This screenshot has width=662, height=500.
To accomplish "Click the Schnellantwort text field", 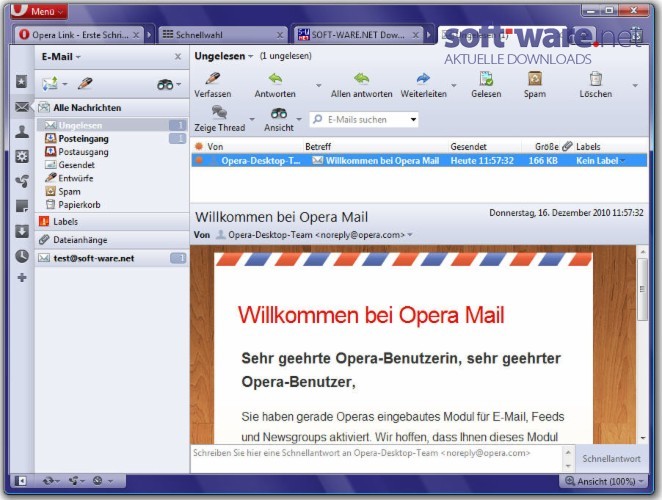I will coord(377,458).
